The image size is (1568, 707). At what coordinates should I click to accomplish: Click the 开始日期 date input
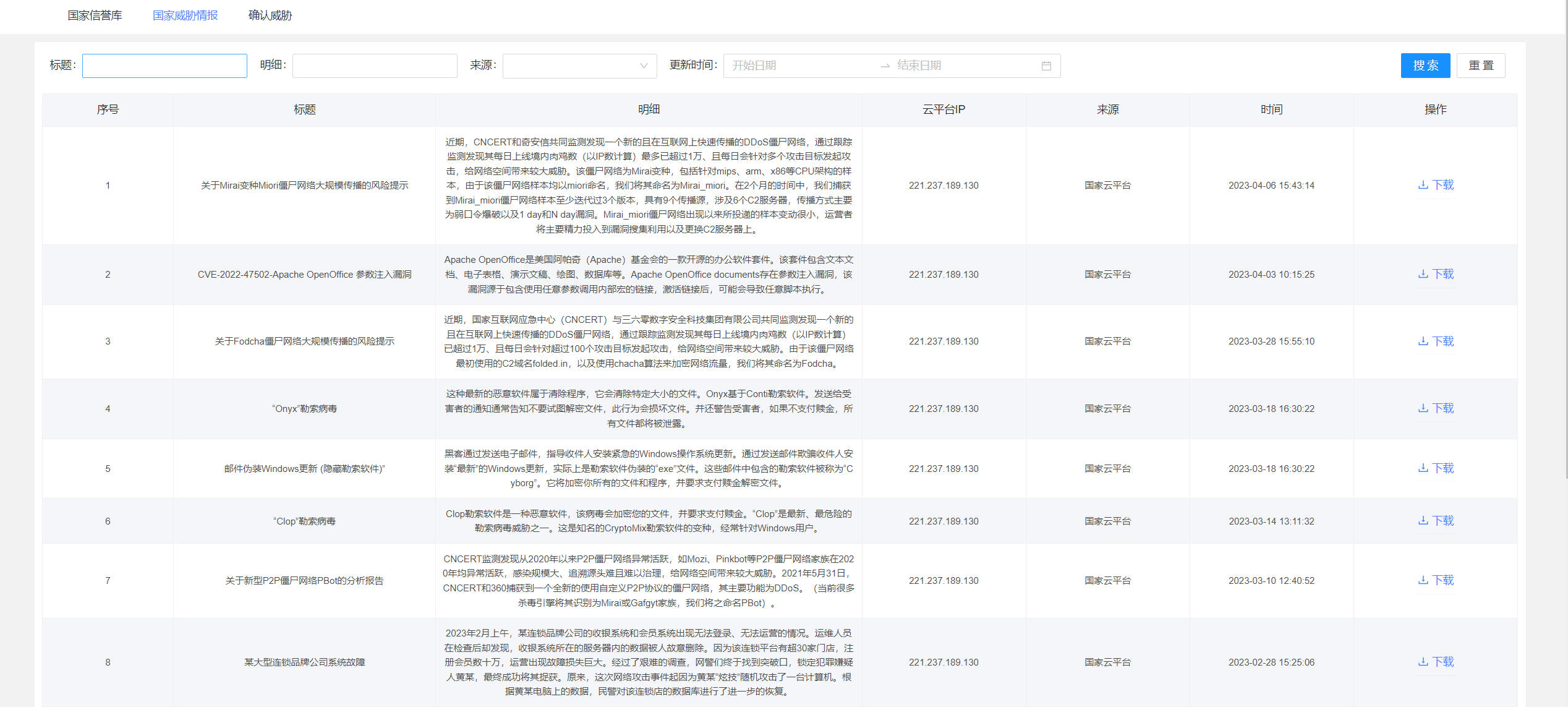(x=798, y=65)
